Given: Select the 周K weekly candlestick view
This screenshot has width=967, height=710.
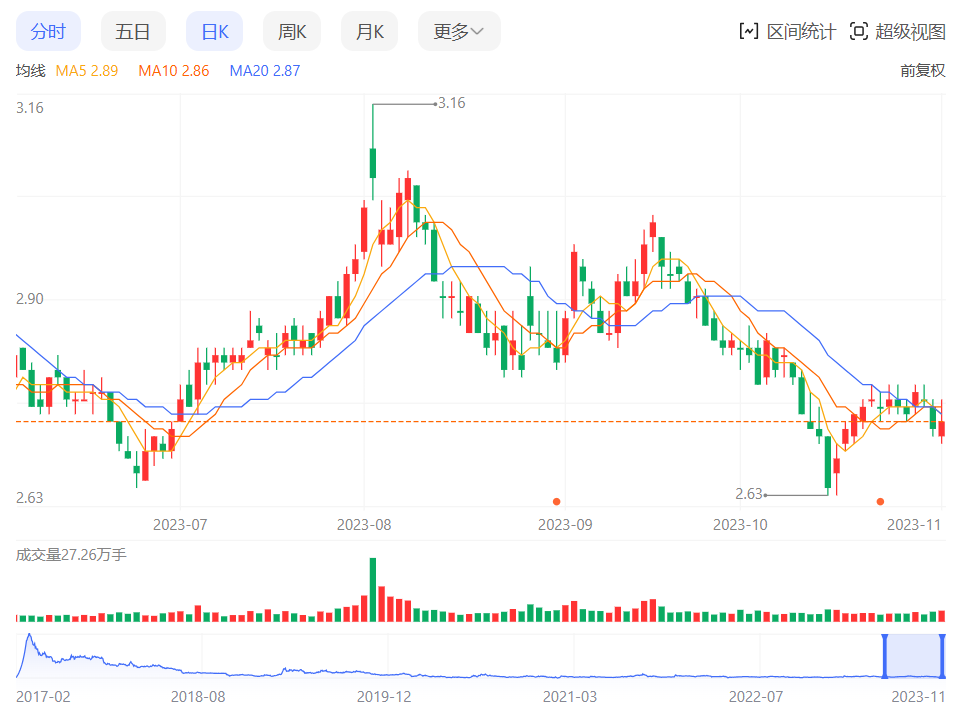Looking at the screenshot, I should point(292,32).
